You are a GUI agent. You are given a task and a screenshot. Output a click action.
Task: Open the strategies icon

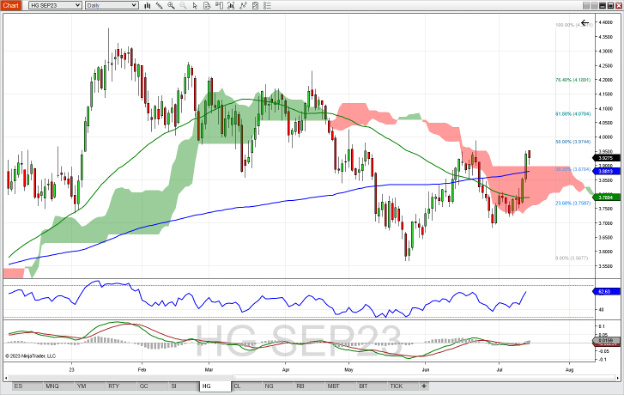pos(243,6)
